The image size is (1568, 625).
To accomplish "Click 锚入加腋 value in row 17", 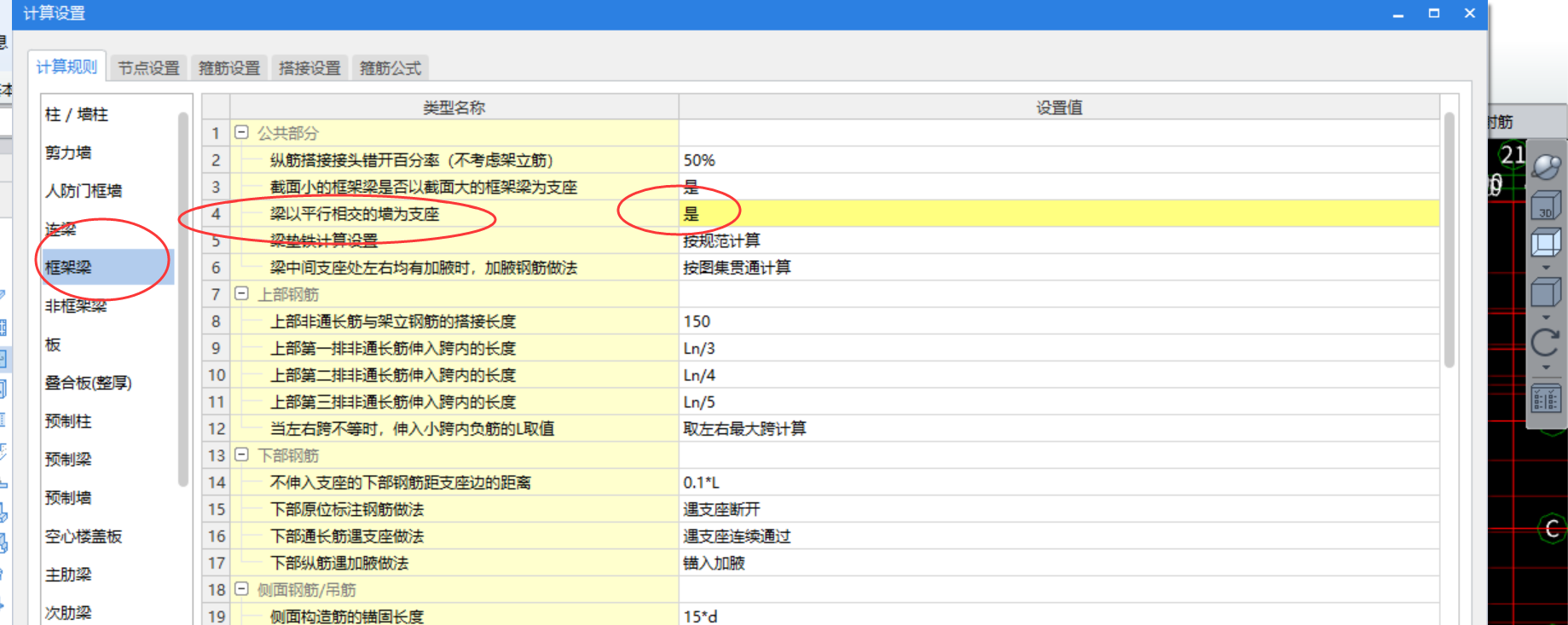I will pyautogui.click(x=714, y=563).
